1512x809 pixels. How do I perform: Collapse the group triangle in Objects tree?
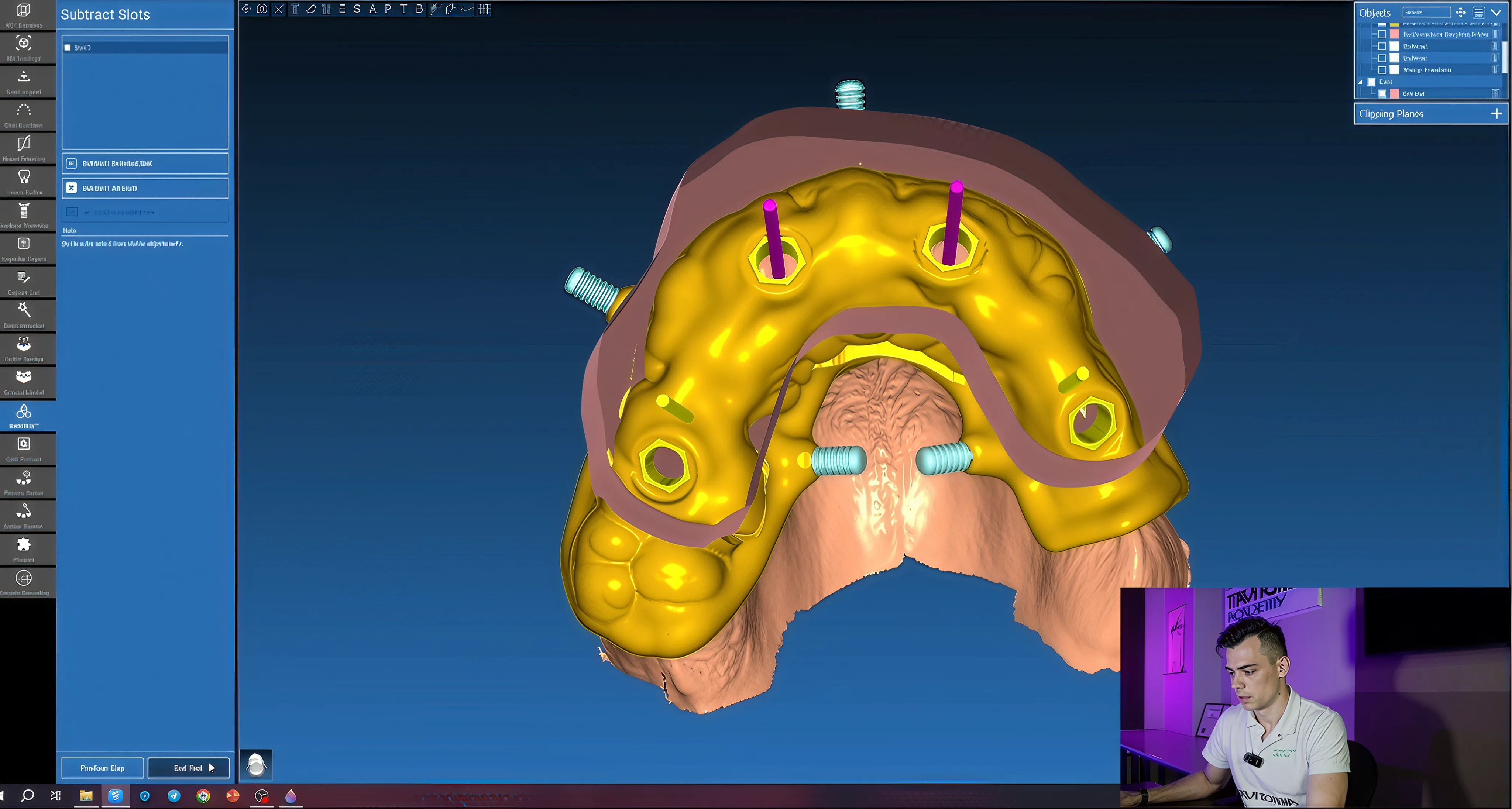[1361, 82]
